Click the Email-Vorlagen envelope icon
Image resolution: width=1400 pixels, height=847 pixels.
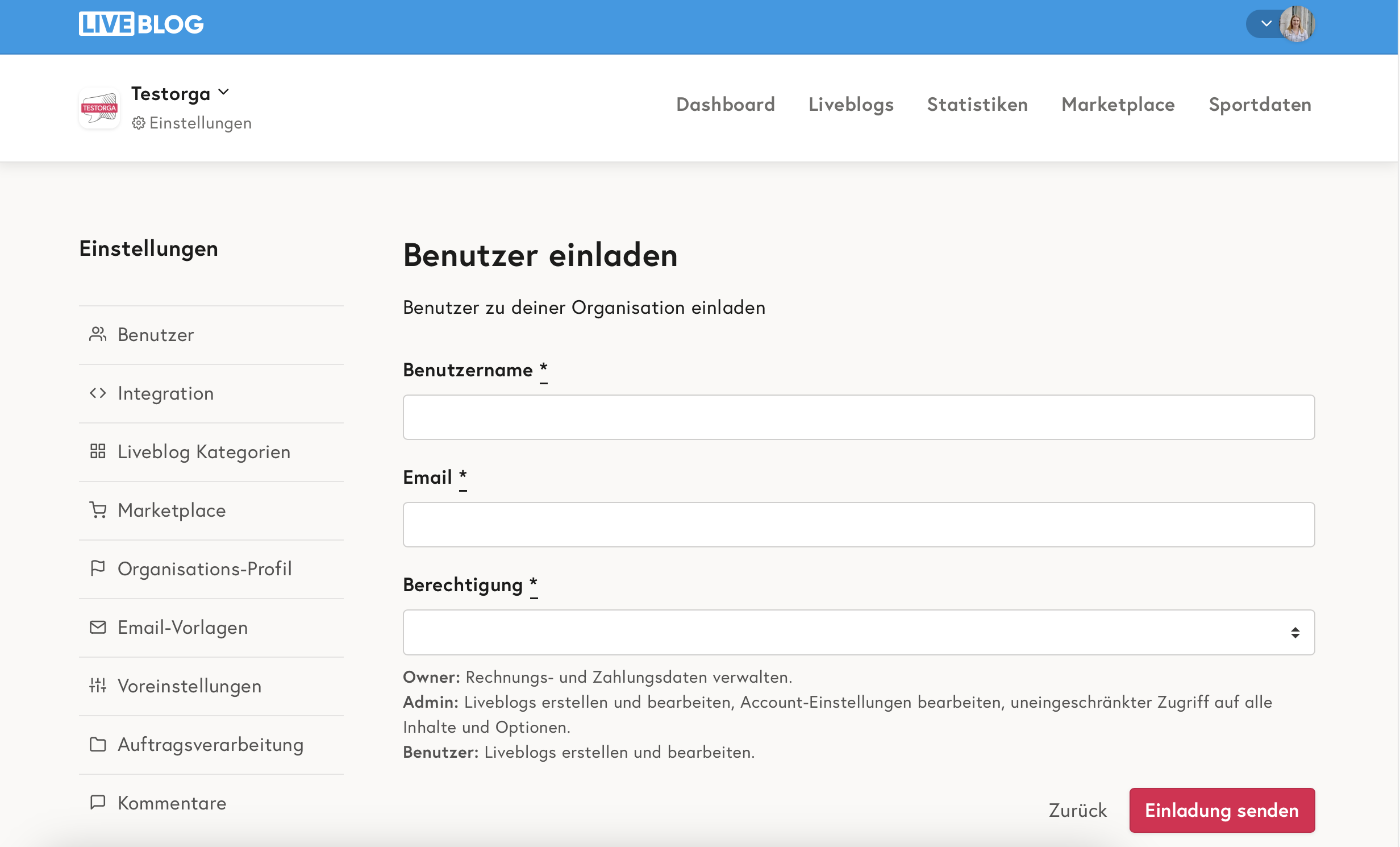pyautogui.click(x=98, y=627)
